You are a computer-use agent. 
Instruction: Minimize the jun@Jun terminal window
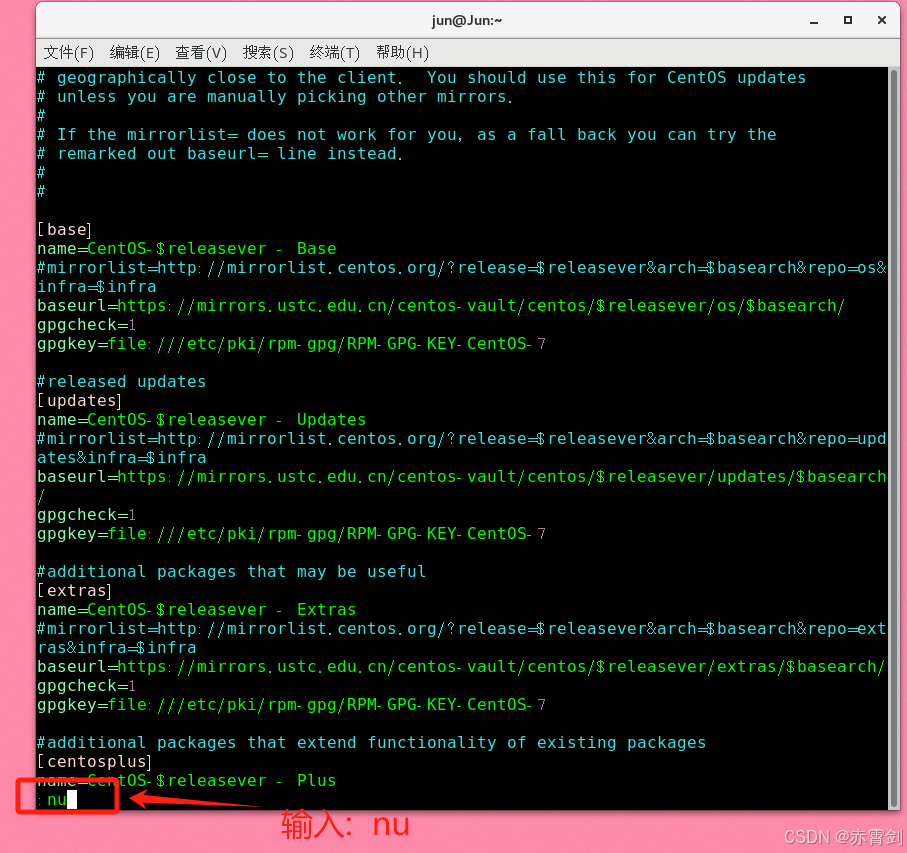(813, 21)
